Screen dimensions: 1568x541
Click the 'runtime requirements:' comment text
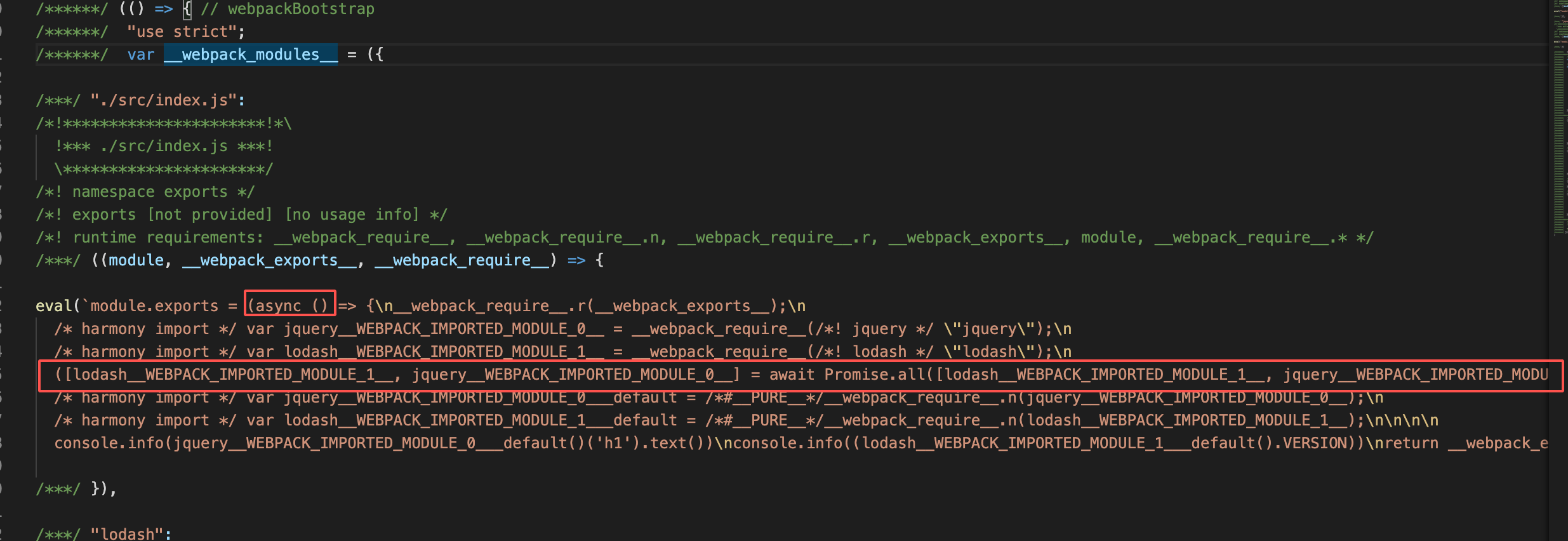[x=168, y=237]
